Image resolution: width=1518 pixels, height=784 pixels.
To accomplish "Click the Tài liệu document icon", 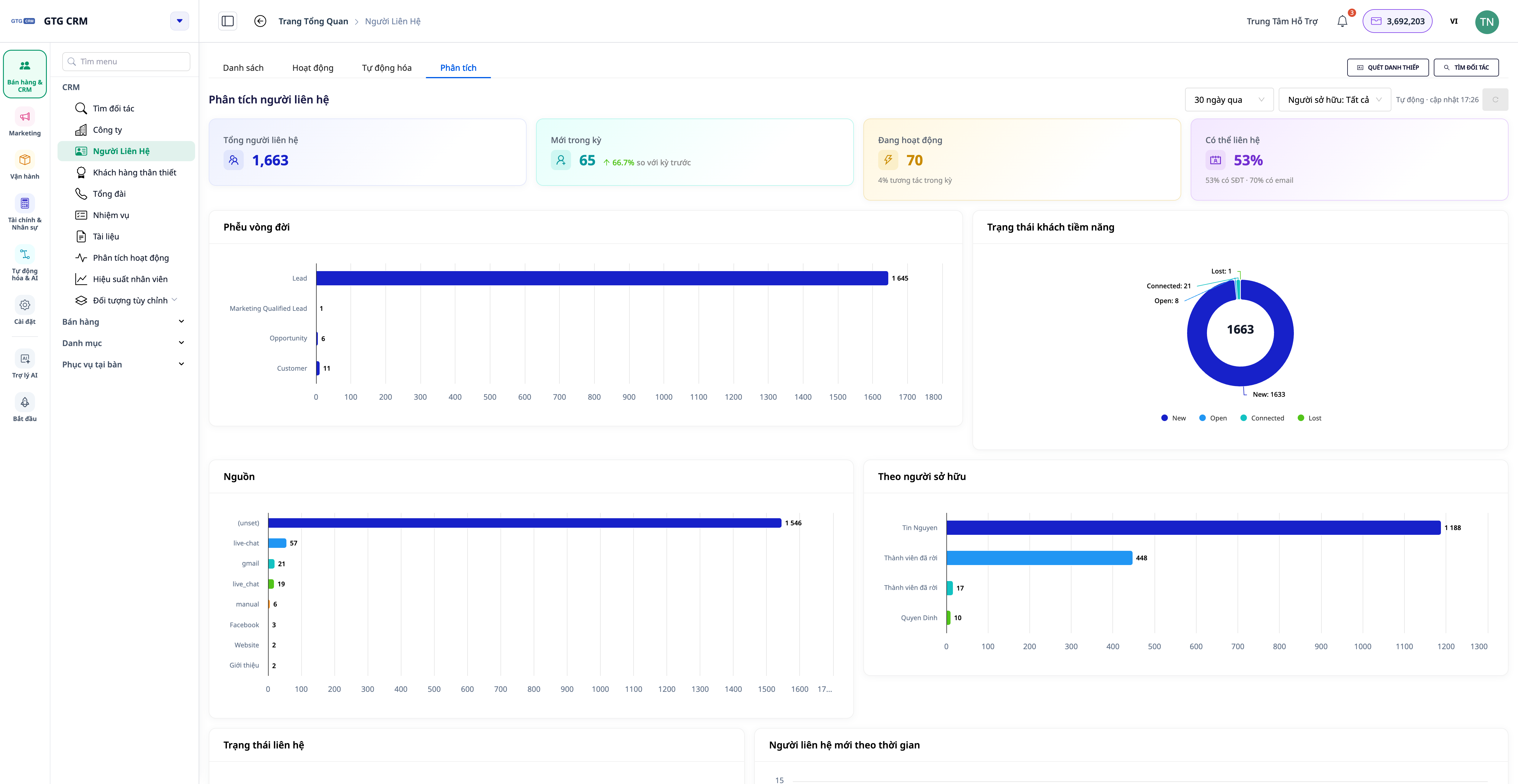I will click(x=81, y=236).
